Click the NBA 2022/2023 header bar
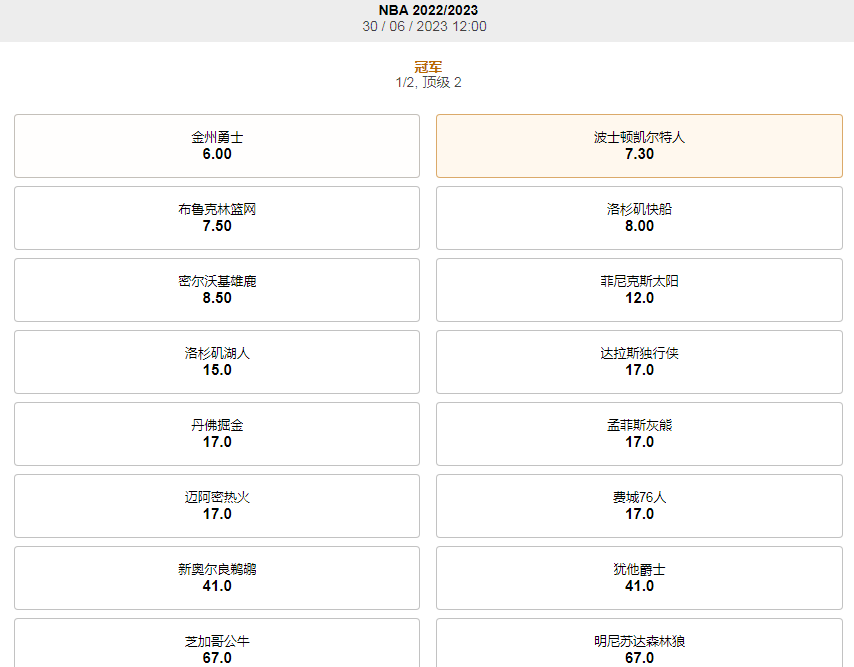This screenshot has width=854, height=667. pos(427,12)
